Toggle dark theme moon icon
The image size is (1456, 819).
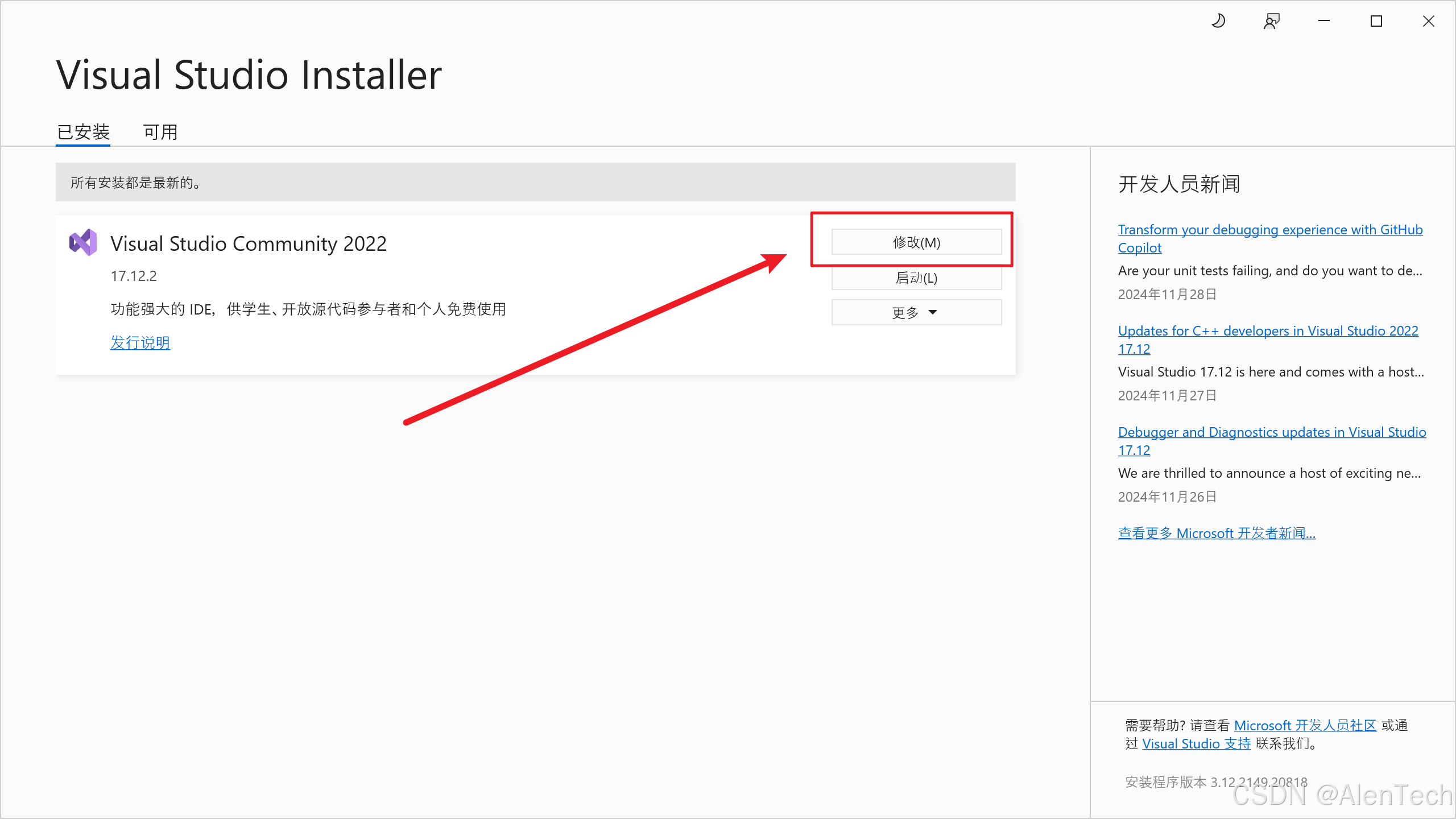1218,22
